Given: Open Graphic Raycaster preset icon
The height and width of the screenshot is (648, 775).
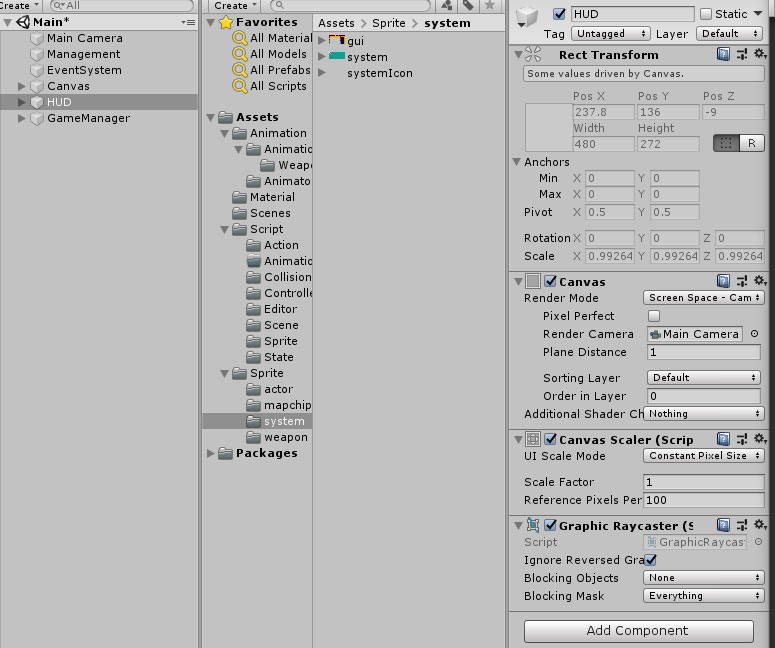Looking at the screenshot, I should coord(742,525).
